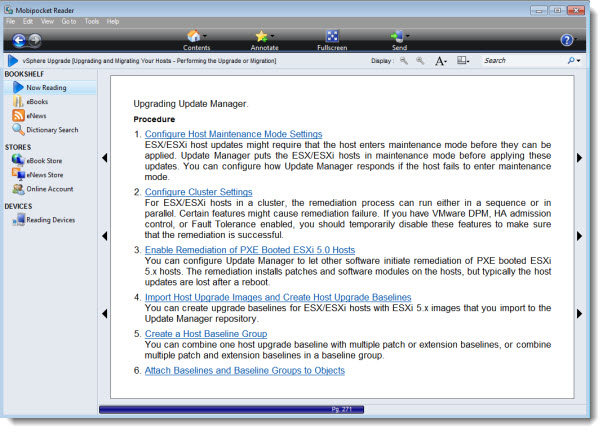Open the Edit menu
This screenshot has width=605, height=433.
pos(28,22)
